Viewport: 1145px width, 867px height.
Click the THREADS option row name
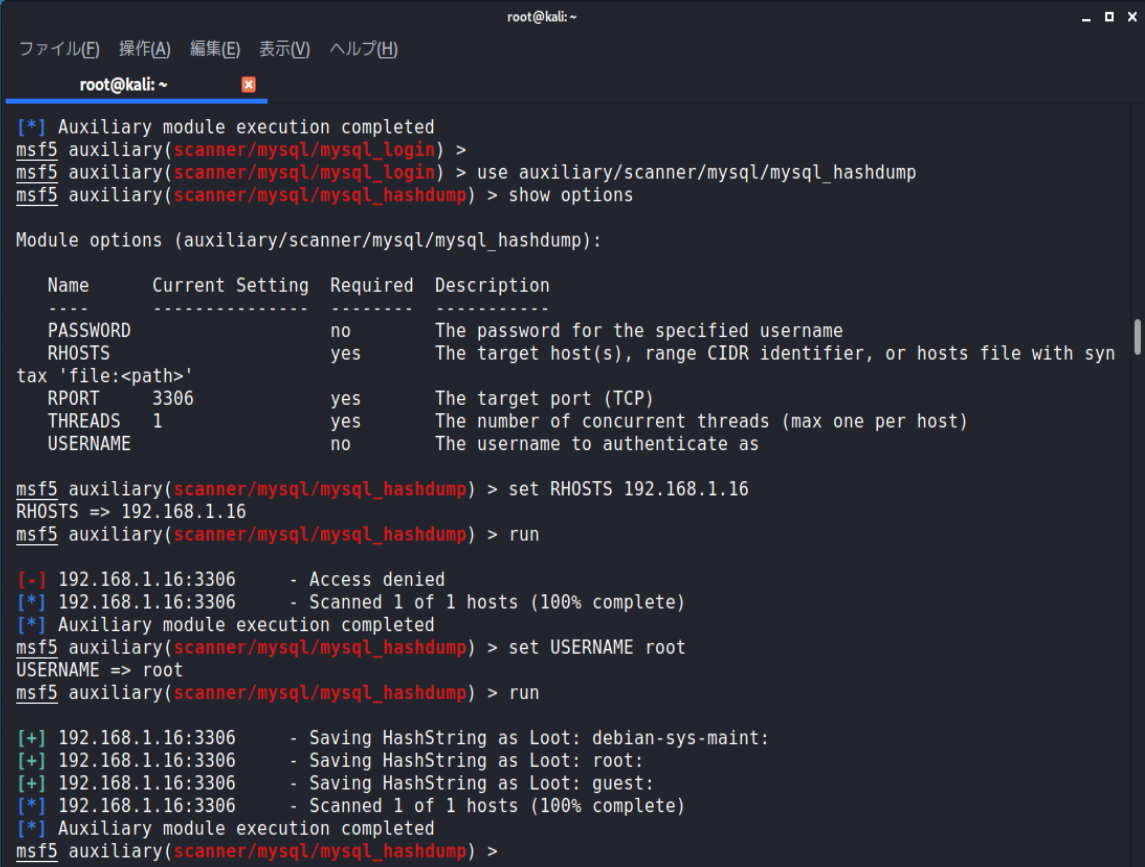[x=84, y=421]
